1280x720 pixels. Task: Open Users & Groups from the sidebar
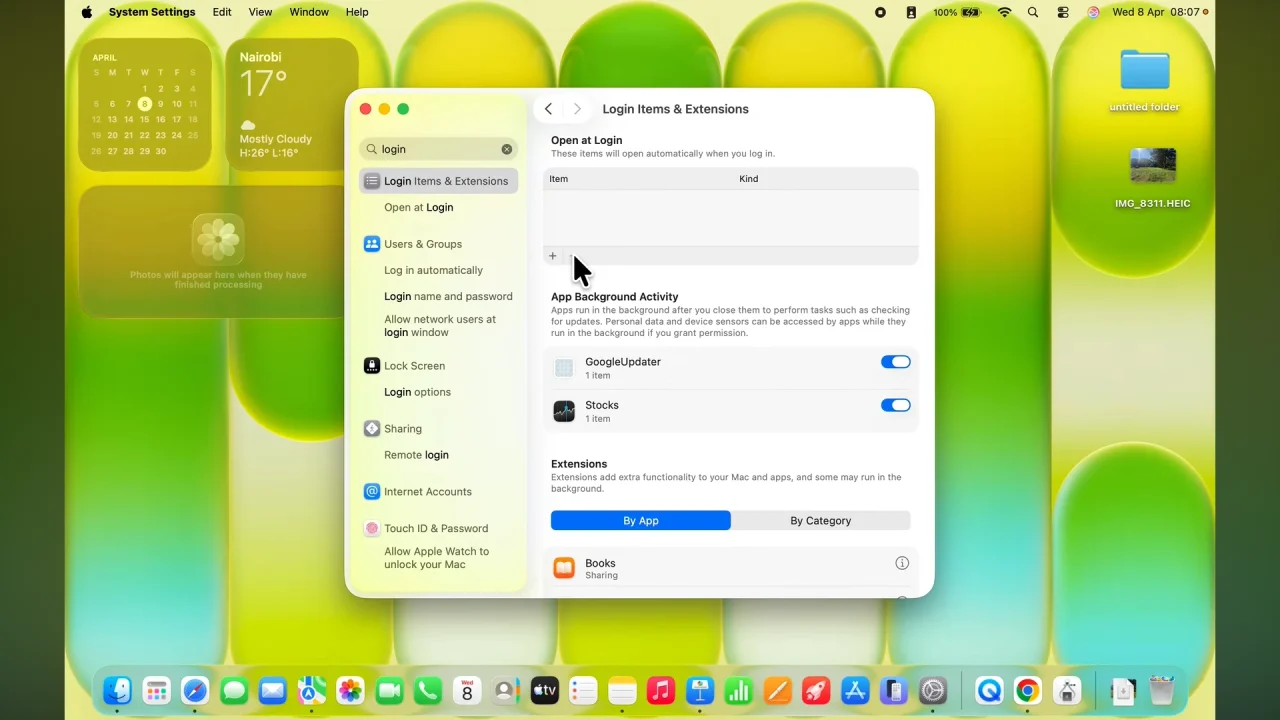point(371,244)
